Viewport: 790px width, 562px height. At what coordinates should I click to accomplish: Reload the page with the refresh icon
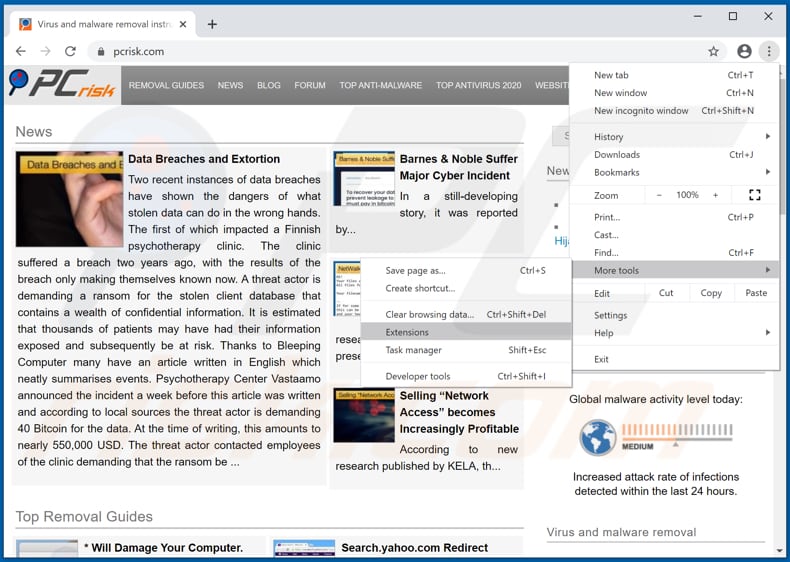pos(70,51)
